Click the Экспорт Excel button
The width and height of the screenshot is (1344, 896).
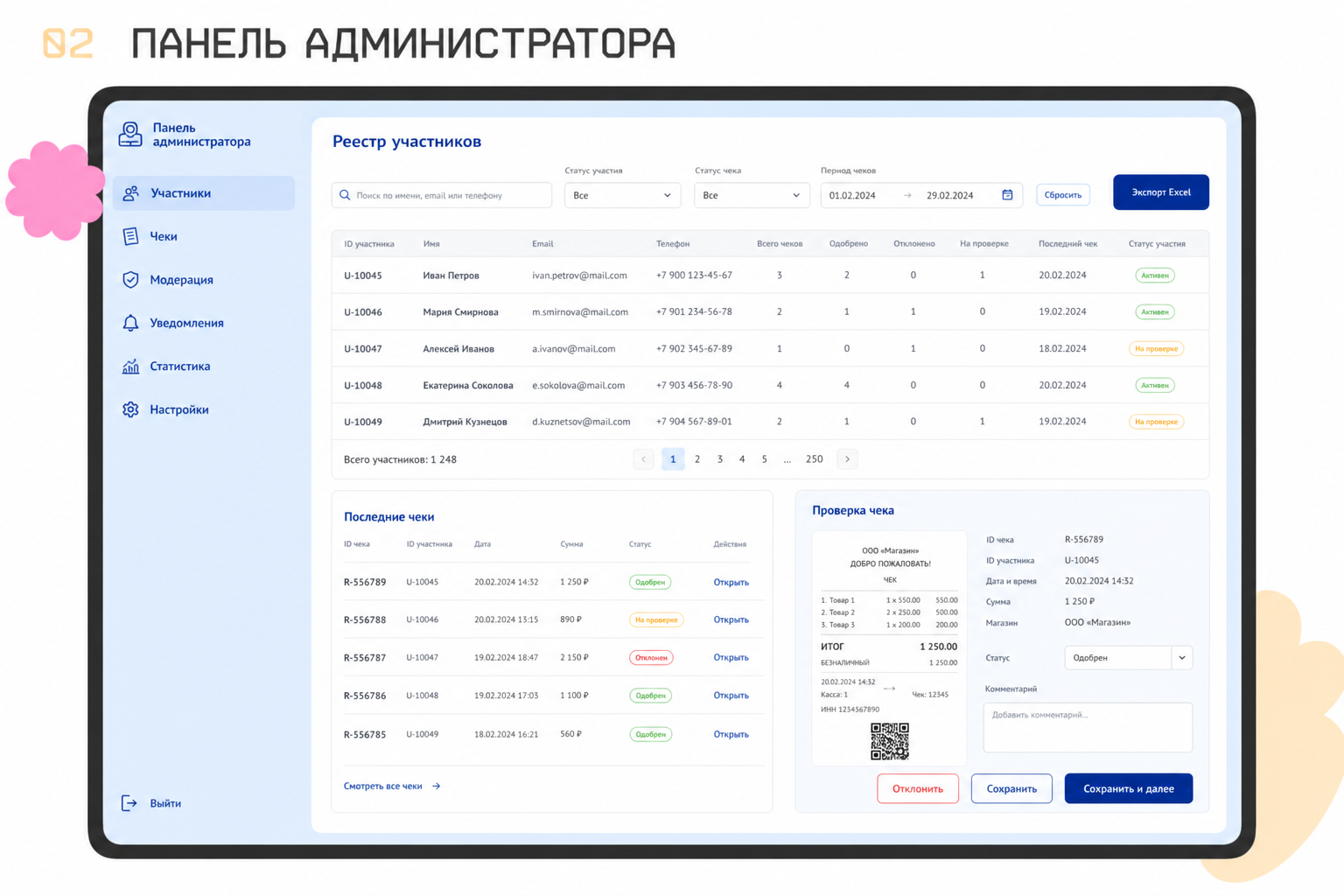[1161, 192]
